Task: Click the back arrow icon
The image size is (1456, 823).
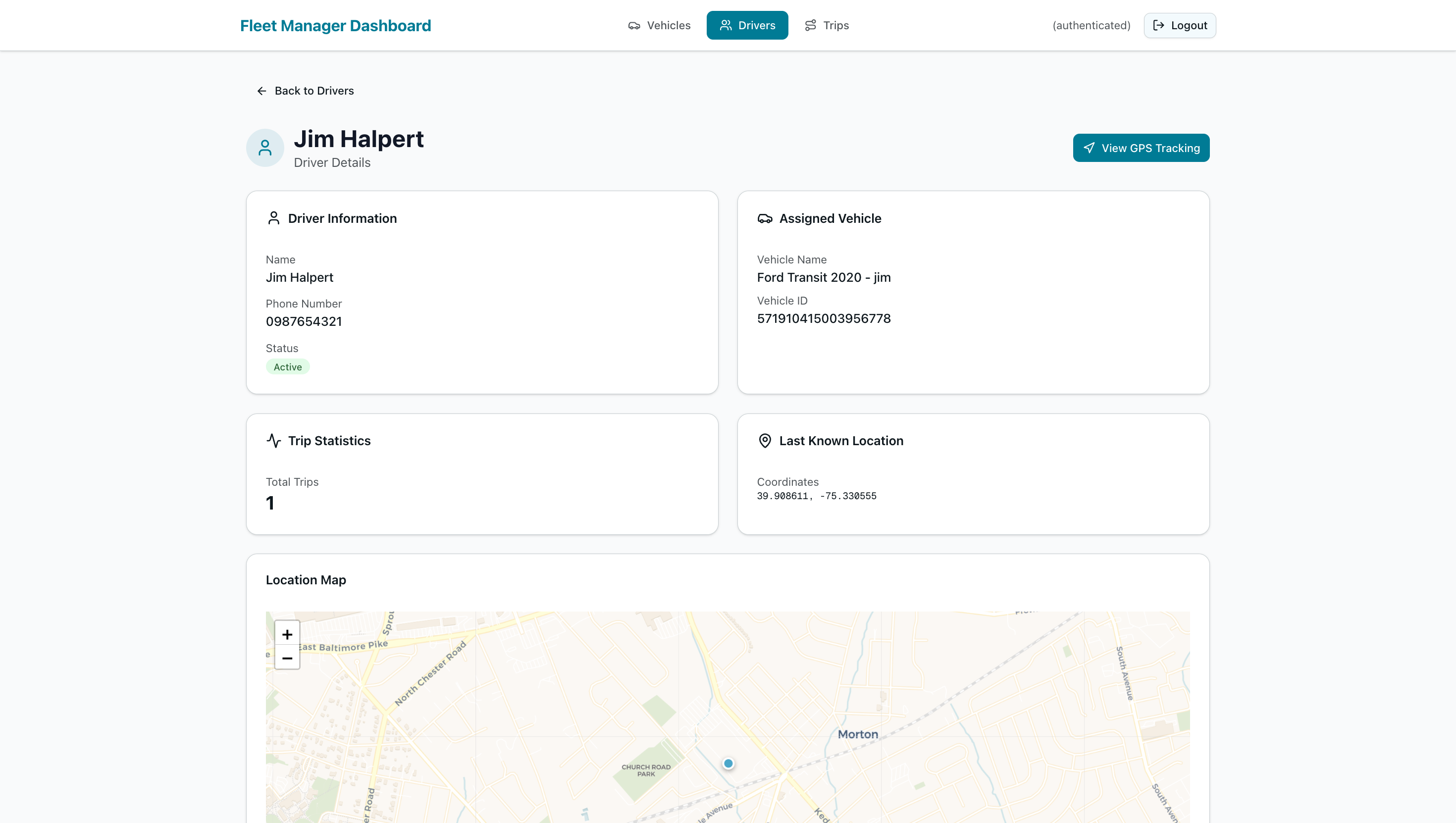Action: click(261, 91)
